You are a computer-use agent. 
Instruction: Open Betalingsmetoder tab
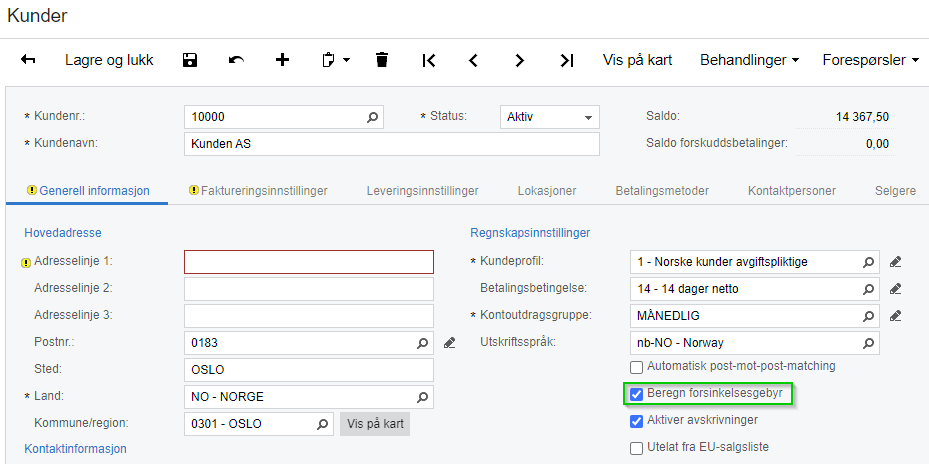coord(662,191)
